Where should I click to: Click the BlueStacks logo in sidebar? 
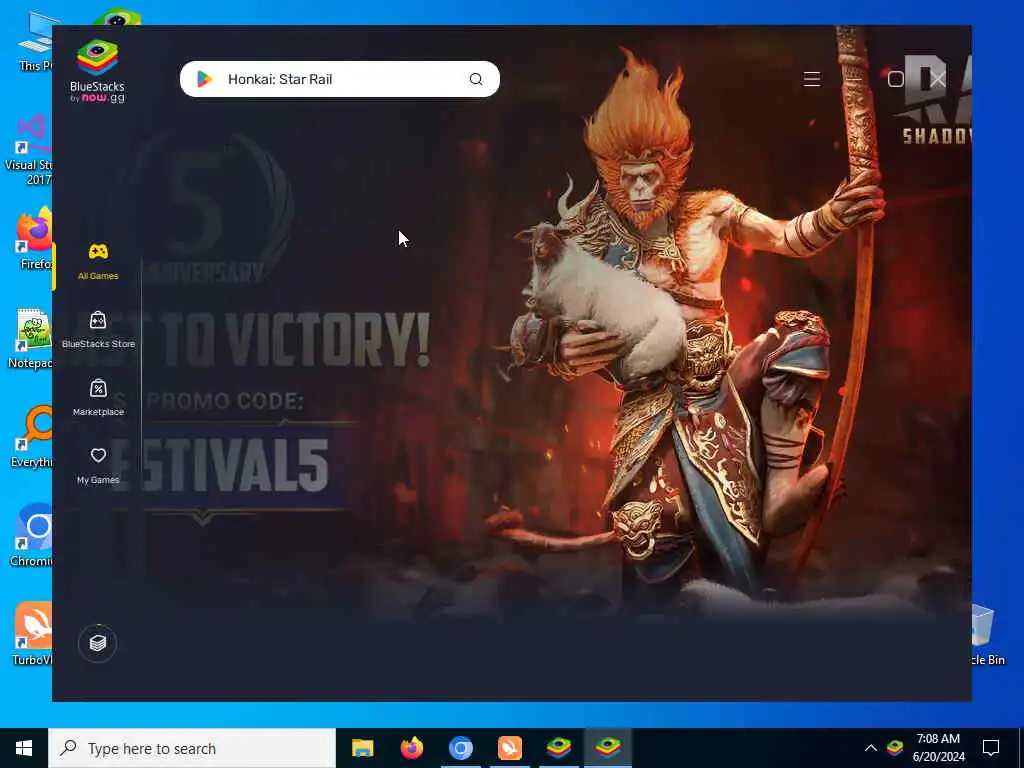(x=97, y=71)
